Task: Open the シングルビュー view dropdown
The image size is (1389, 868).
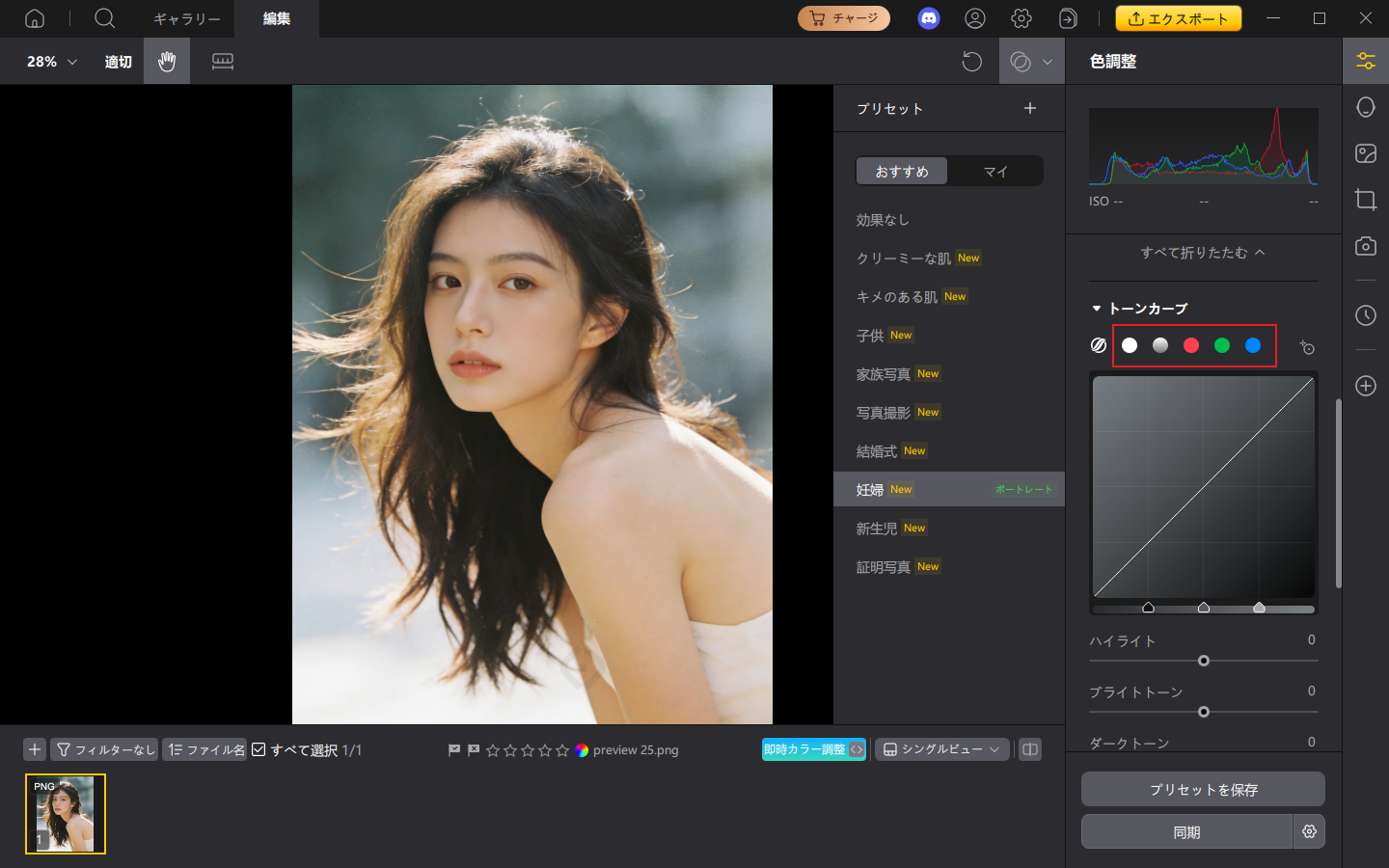Action: point(941,749)
